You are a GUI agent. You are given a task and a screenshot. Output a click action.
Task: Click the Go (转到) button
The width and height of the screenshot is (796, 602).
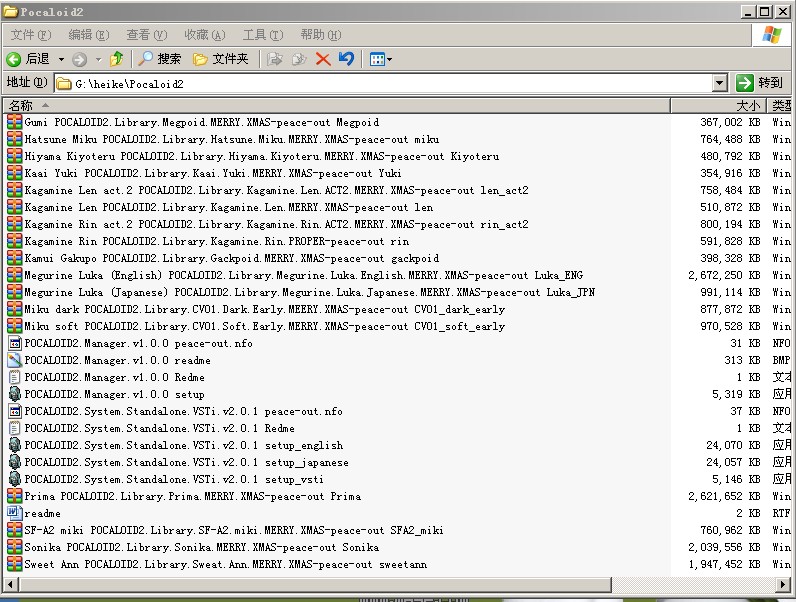[760, 83]
